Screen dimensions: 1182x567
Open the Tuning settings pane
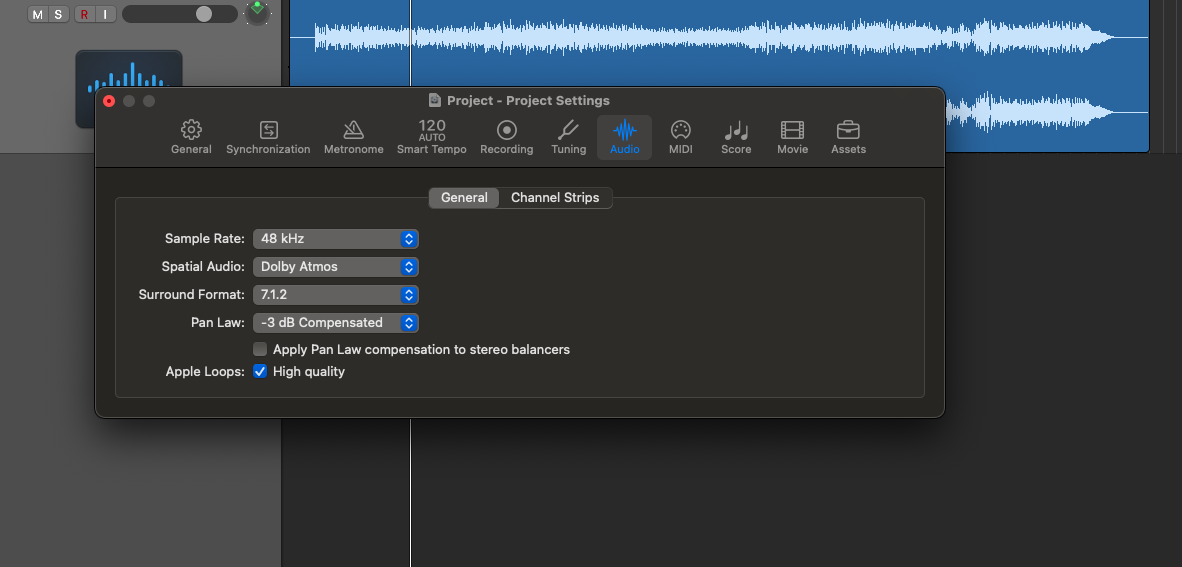tap(568, 137)
